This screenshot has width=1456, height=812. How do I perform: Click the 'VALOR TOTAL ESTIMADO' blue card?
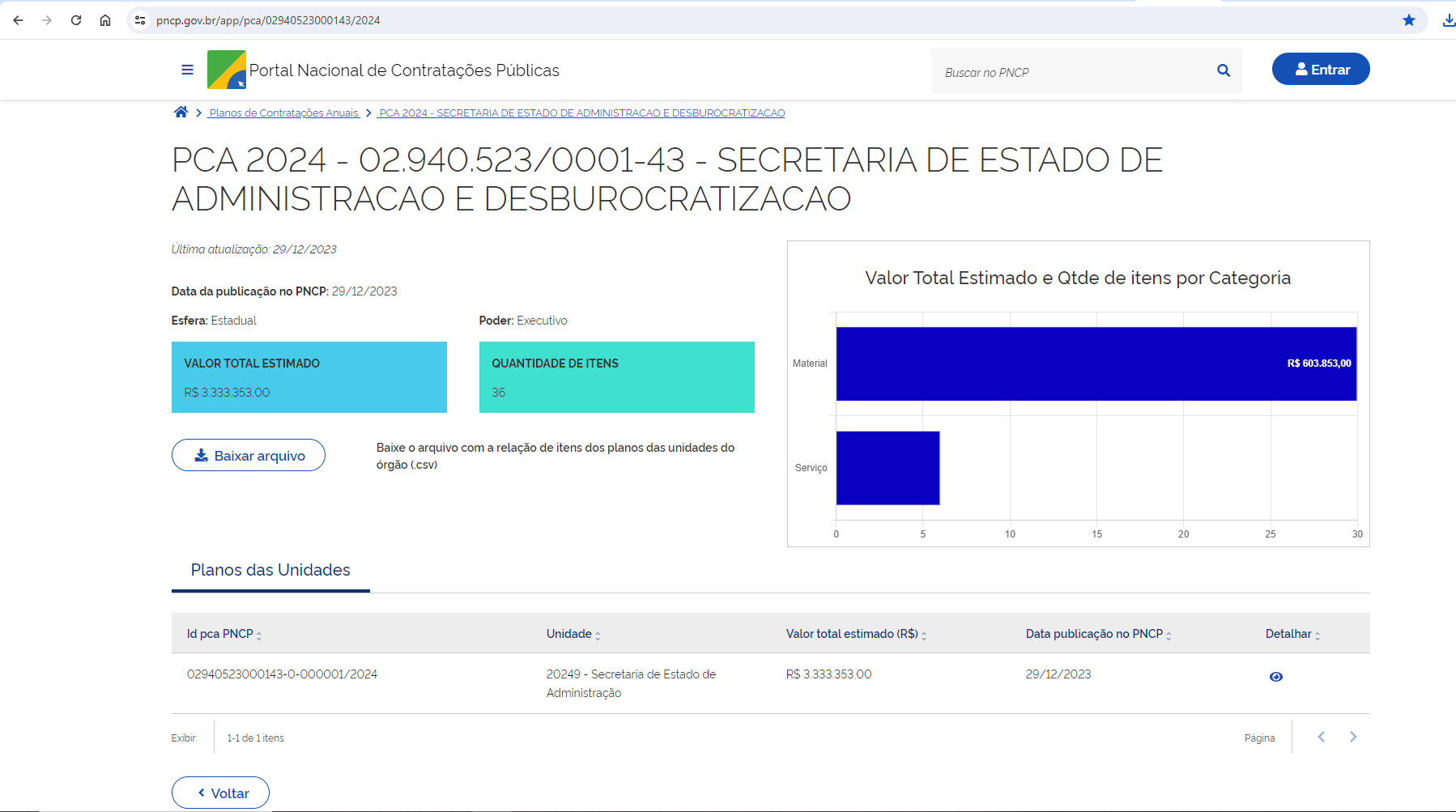309,377
